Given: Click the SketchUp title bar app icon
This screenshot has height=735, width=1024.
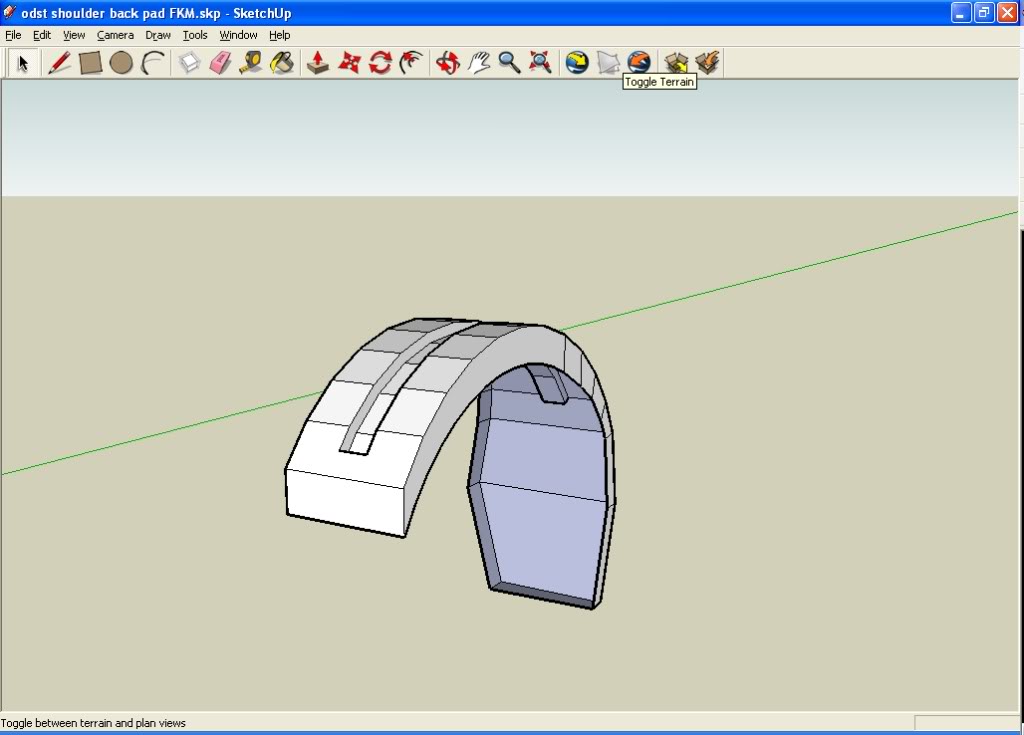Looking at the screenshot, I should [10, 12].
